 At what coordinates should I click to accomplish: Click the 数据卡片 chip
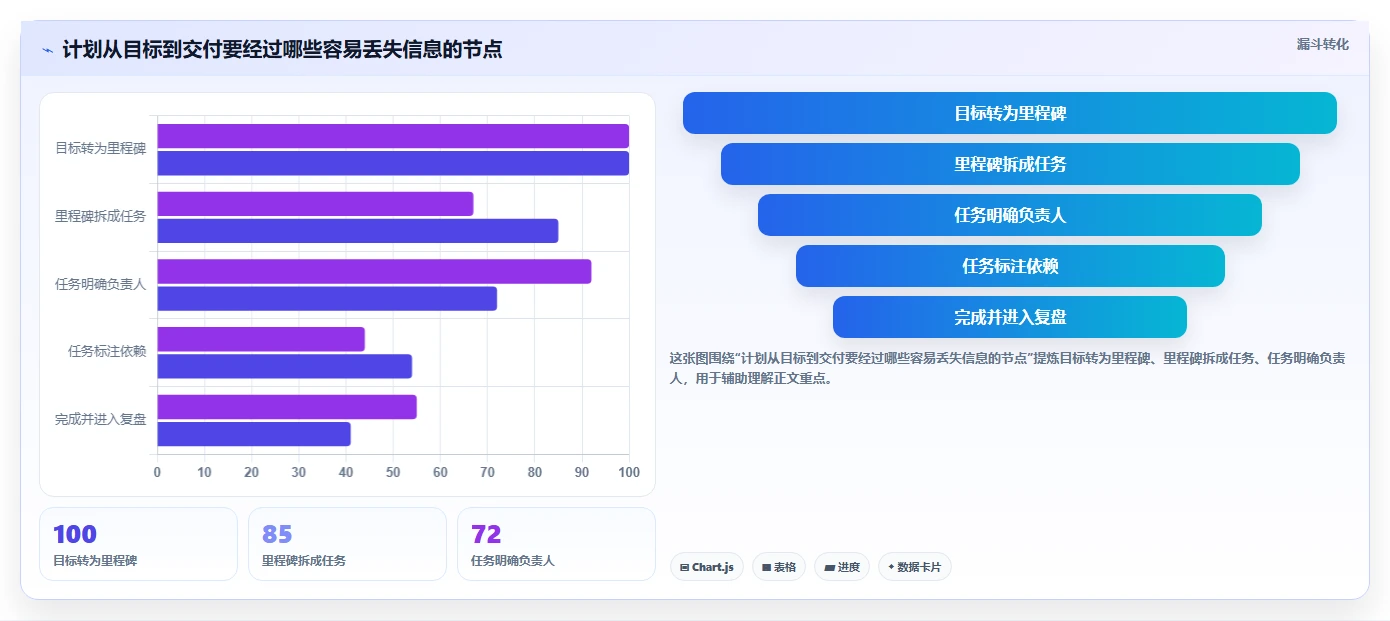(x=915, y=567)
